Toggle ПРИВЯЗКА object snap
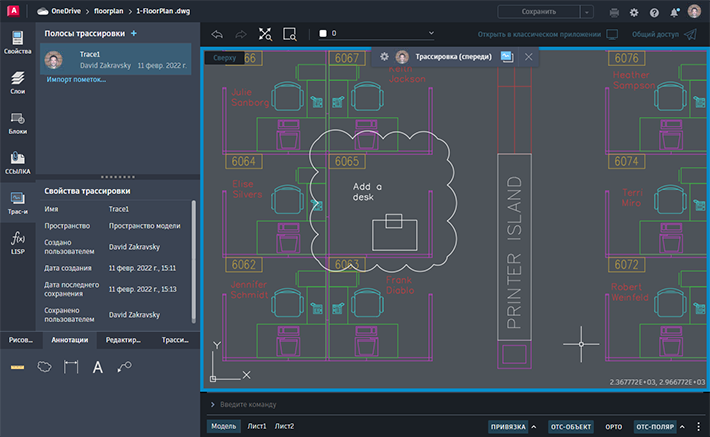The height and width of the screenshot is (437, 710). tap(508, 427)
